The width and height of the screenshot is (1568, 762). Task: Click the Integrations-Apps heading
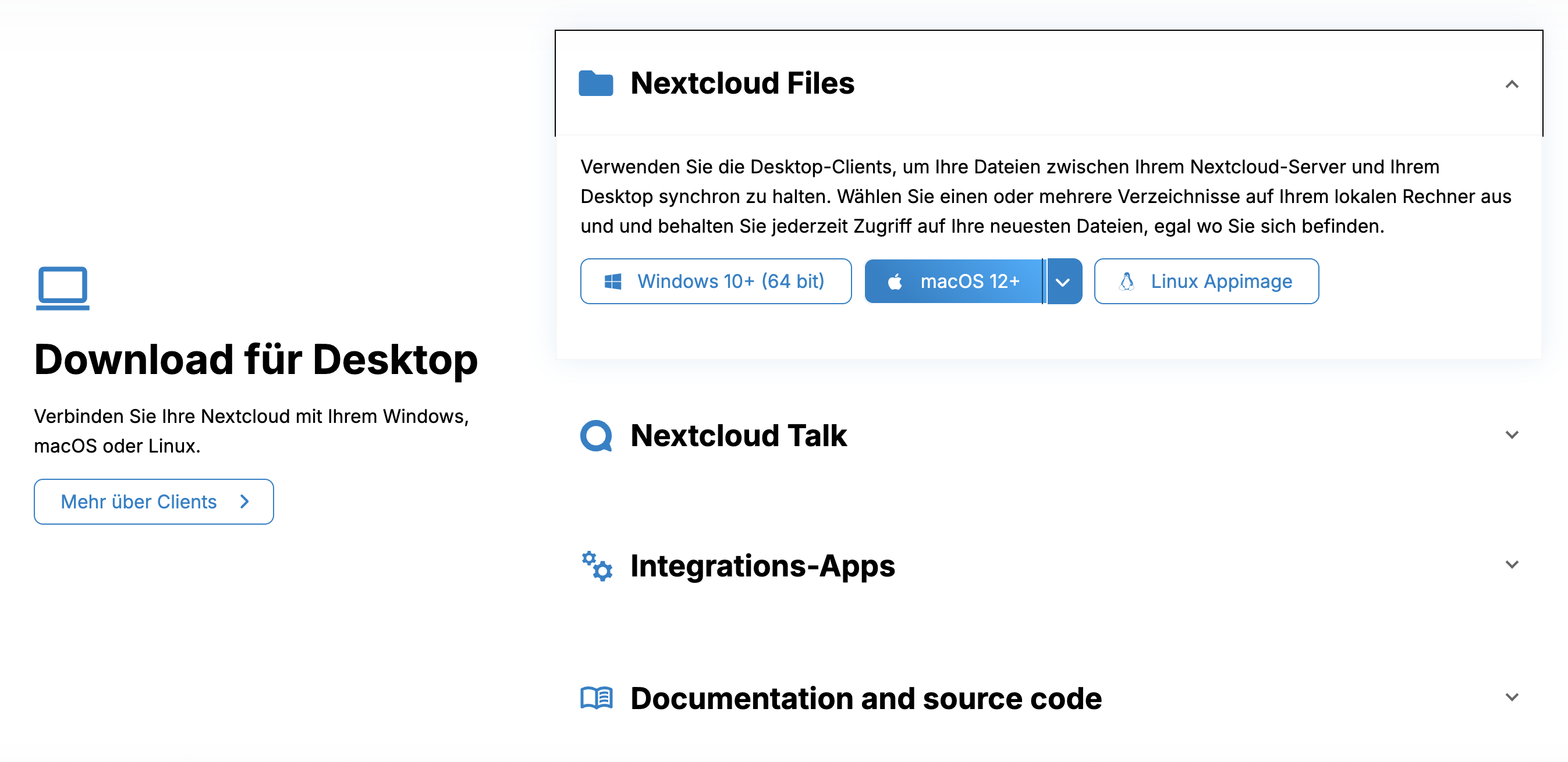(762, 565)
